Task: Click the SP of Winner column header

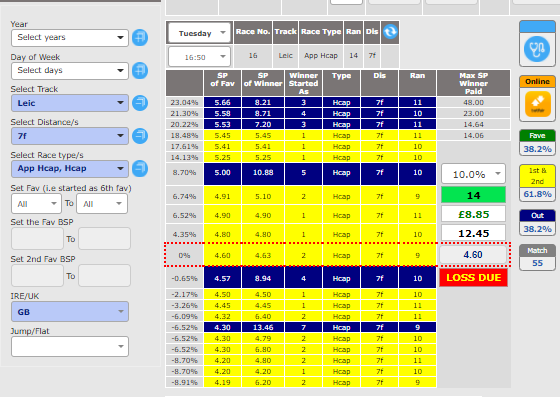Action: click(x=263, y=83)
